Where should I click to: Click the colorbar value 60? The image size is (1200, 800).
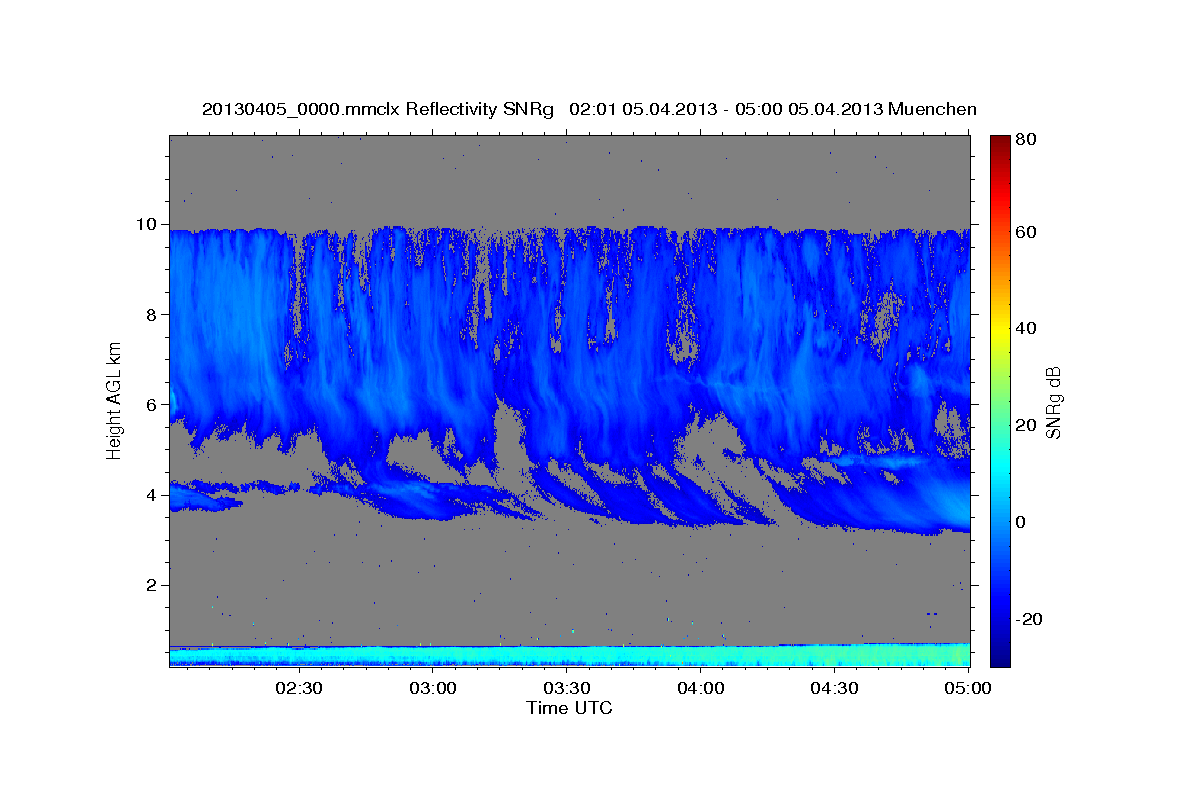1026,233
